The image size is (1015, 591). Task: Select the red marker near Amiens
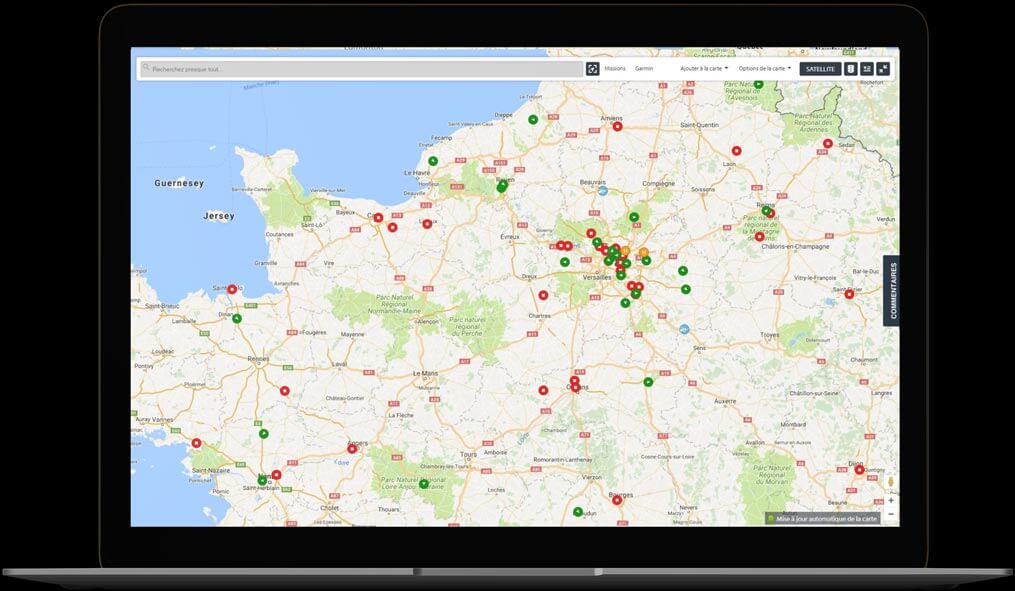[x=618, y=126]
